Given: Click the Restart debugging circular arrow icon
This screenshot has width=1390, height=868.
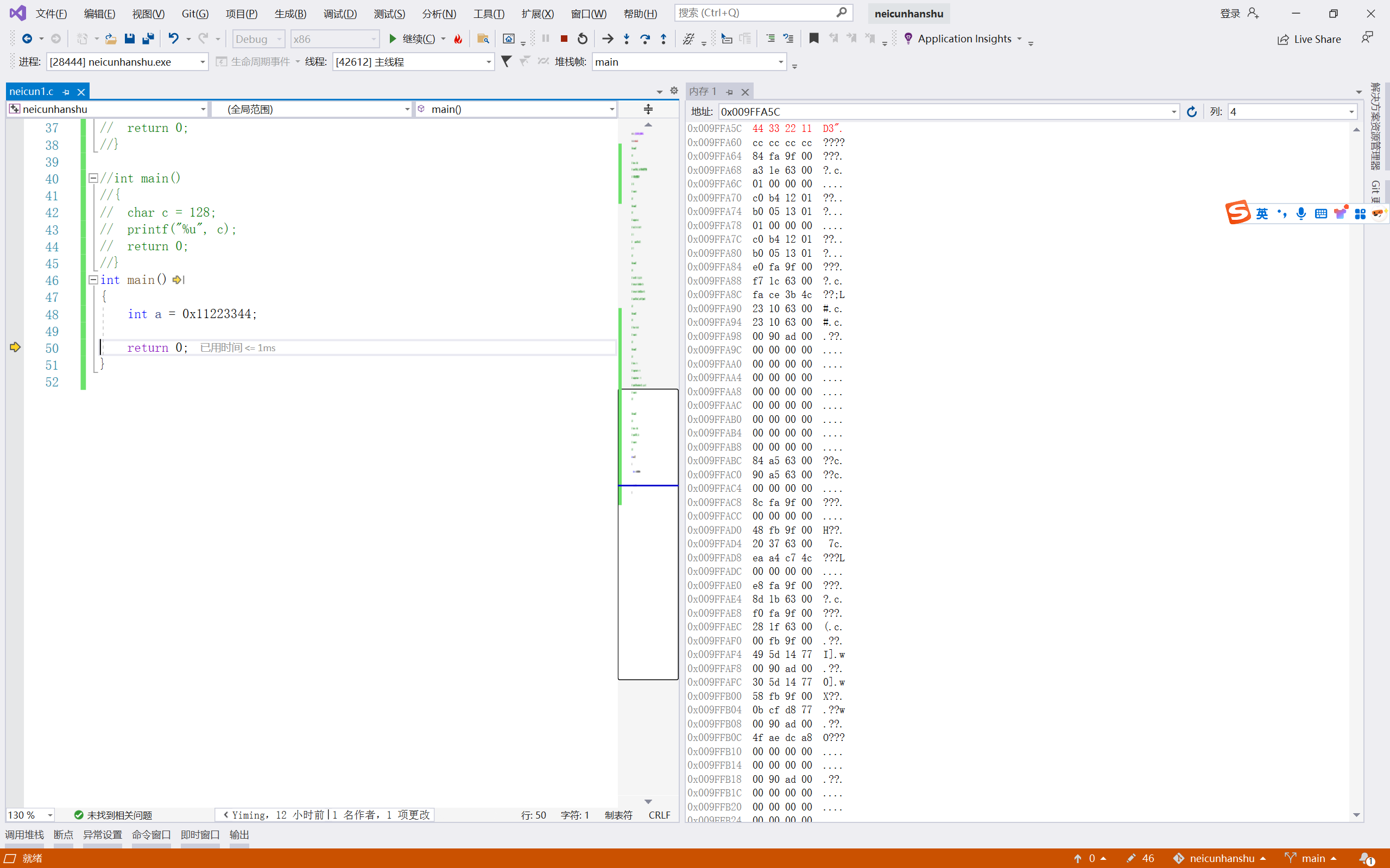Looking at the screenshot, I should pos(582,39).
